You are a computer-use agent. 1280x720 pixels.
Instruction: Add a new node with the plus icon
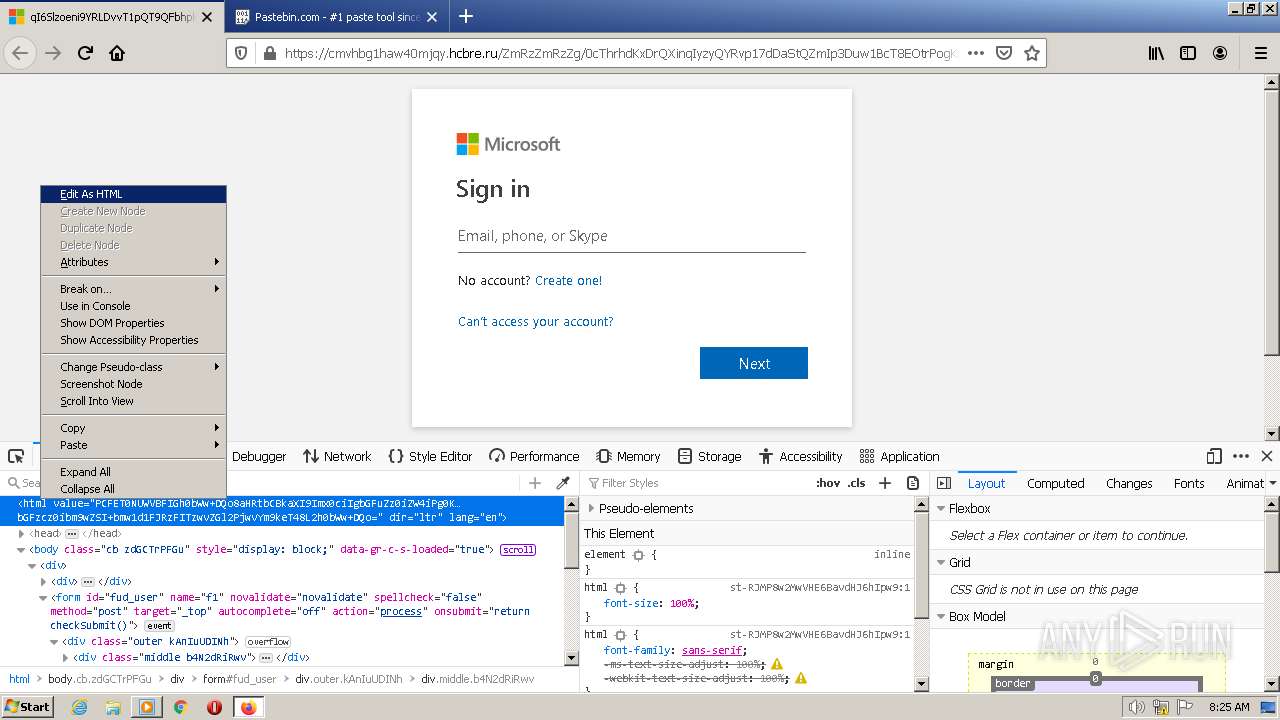click(x=535, y=483)
